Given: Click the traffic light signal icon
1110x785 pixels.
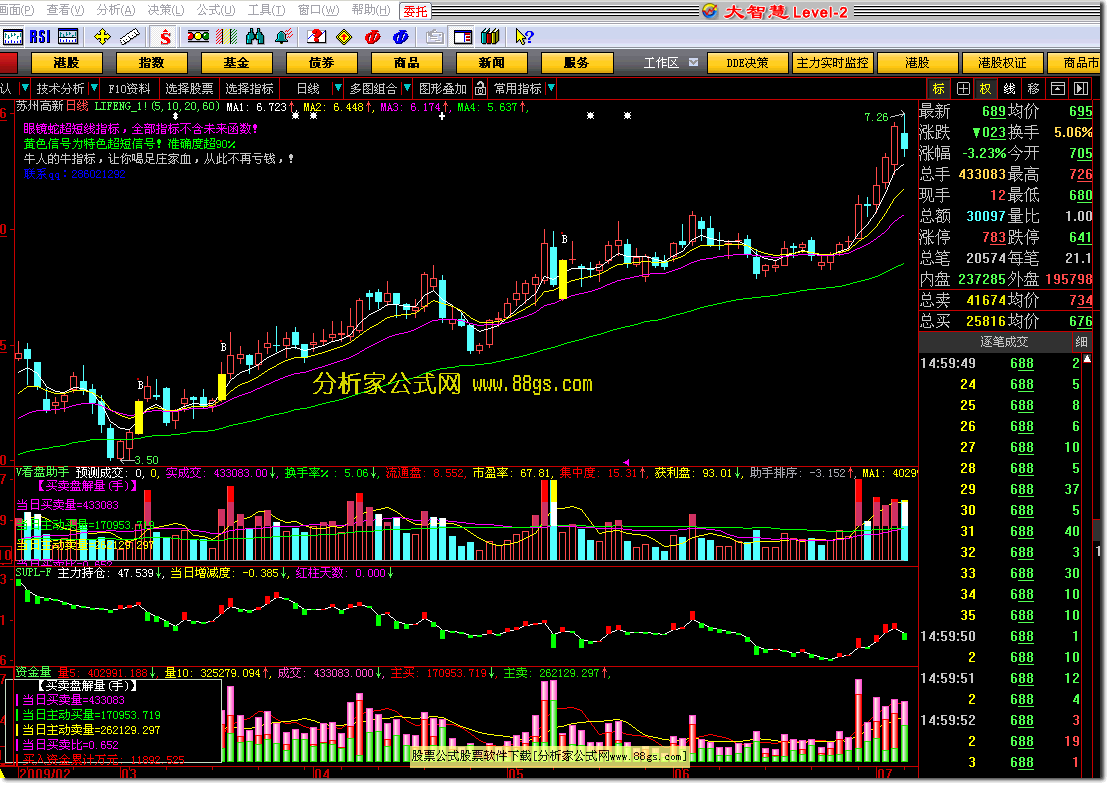Looking at the screenshot, I should (x=198, y=37).
